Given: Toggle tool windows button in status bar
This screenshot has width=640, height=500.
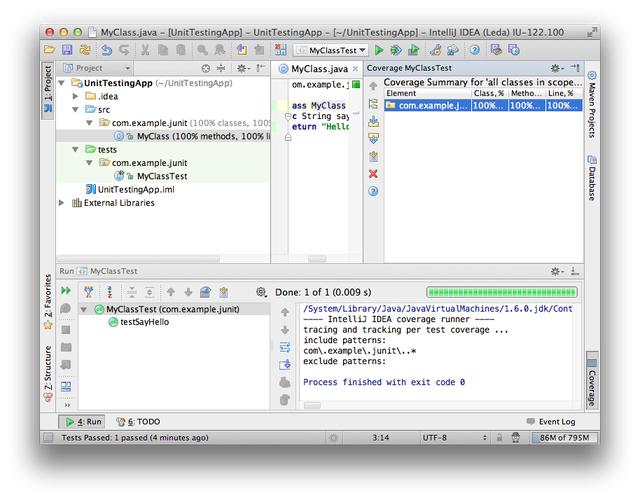Looking at the screenshot, I should click(48, 438).
